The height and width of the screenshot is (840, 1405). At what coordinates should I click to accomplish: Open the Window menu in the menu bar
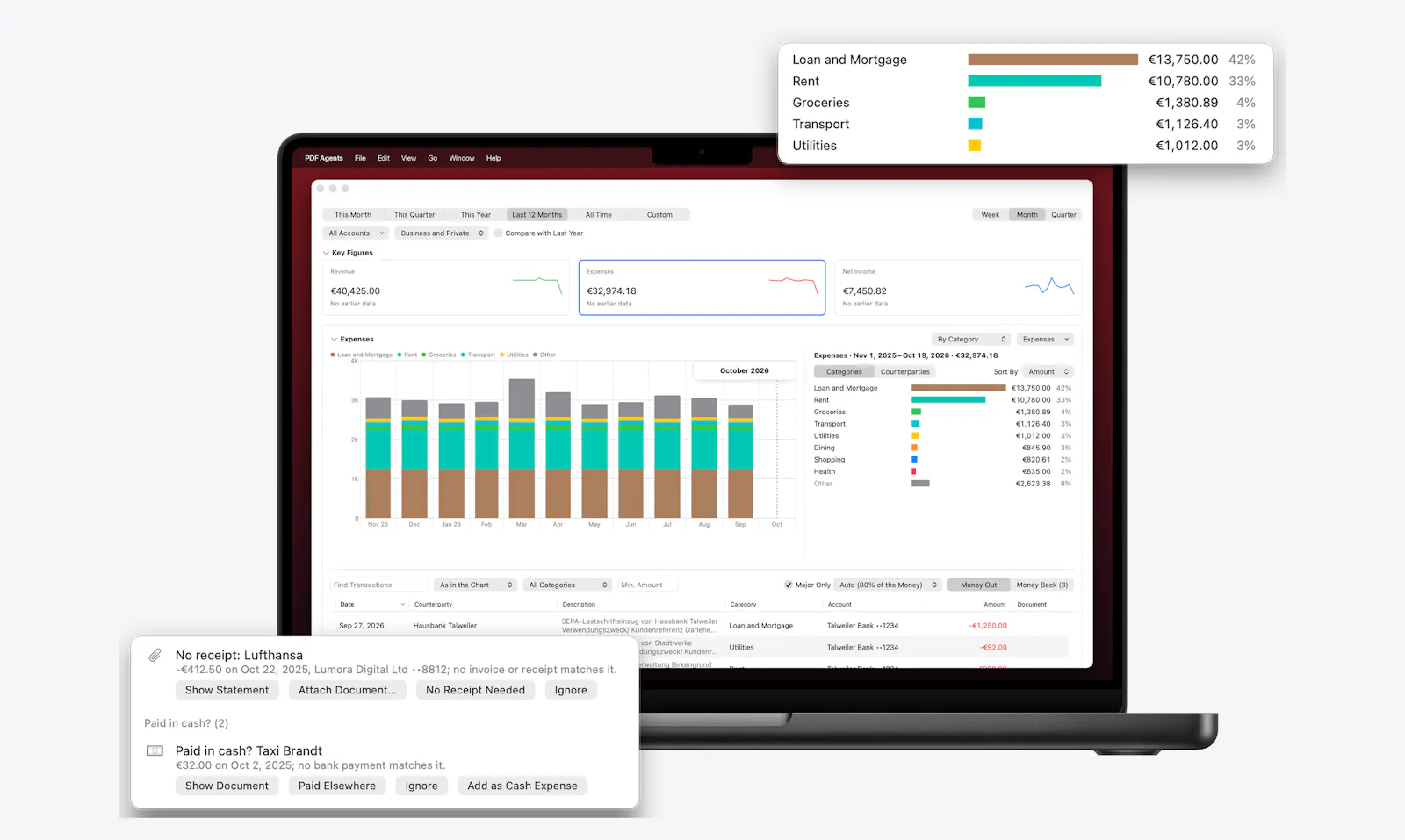(462, 158)
